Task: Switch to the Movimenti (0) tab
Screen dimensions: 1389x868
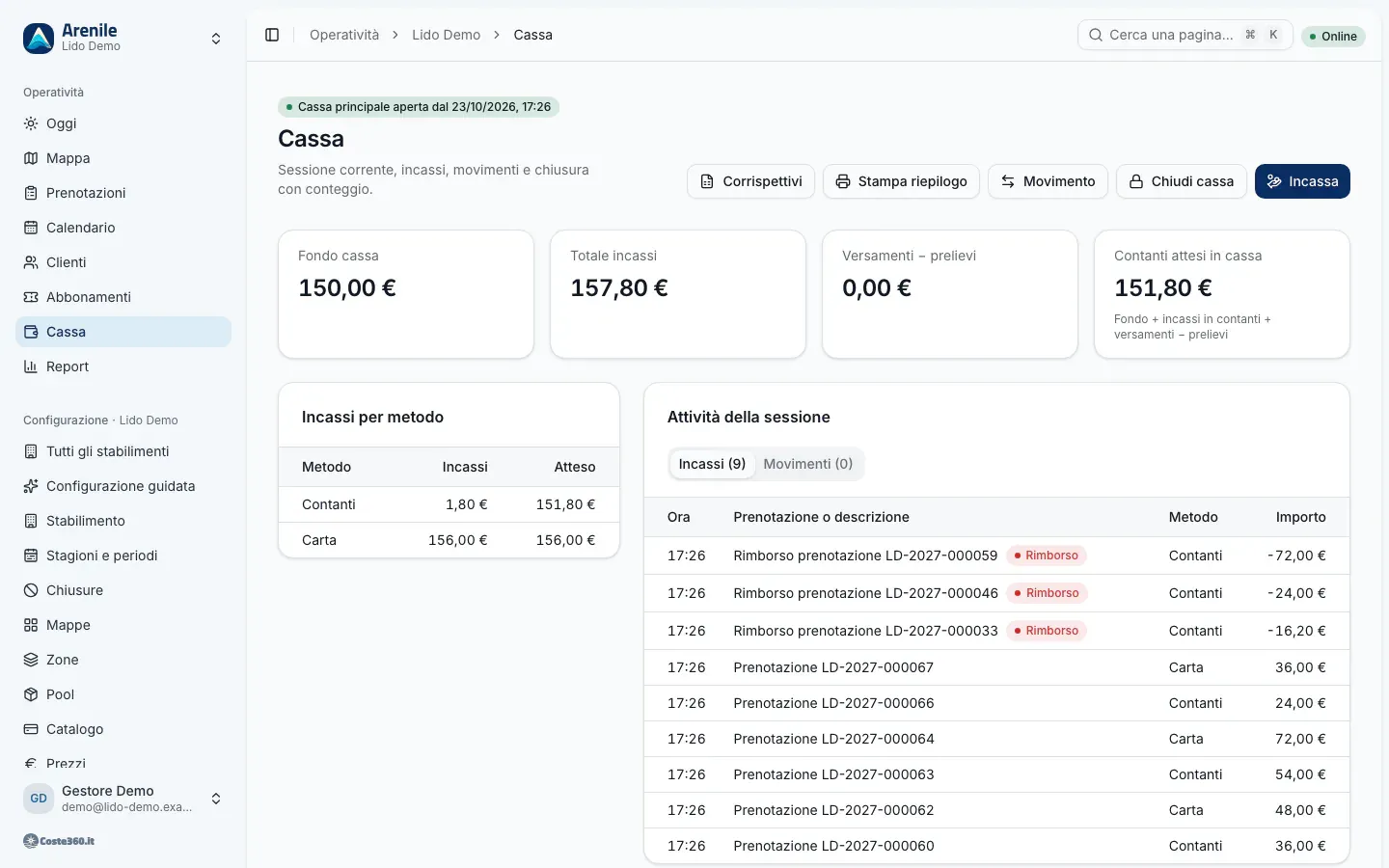Action: (808, 464)
